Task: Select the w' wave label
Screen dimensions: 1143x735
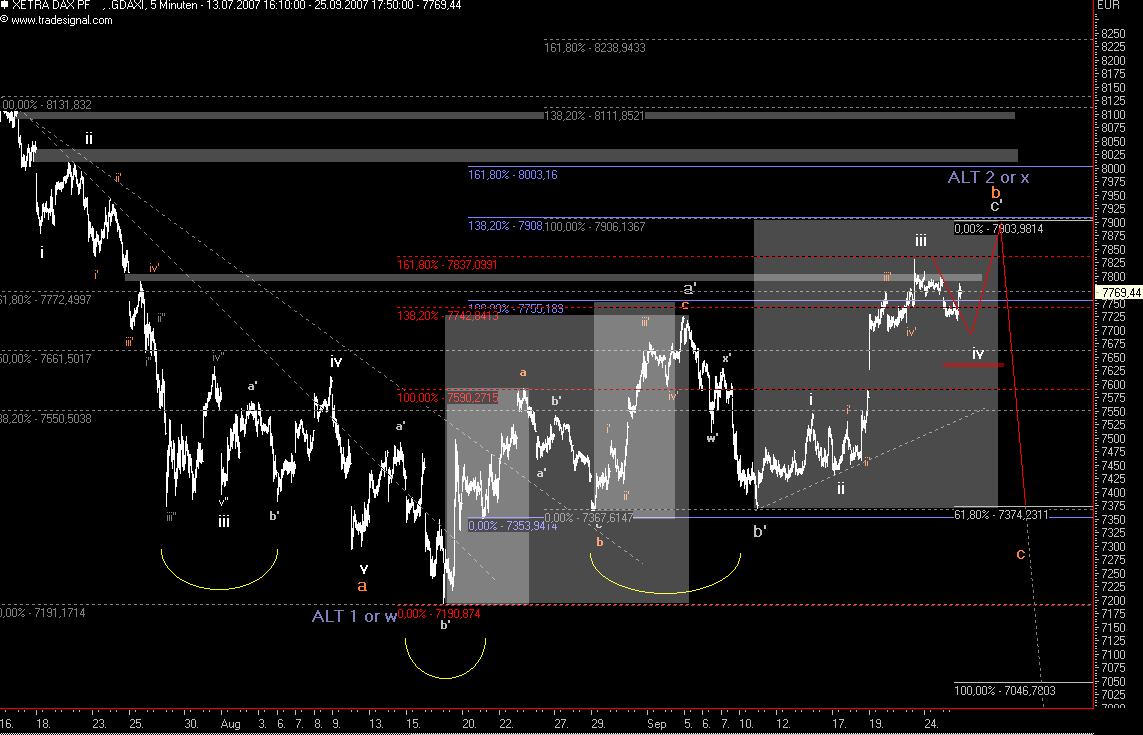Action: tap(712, 438)
